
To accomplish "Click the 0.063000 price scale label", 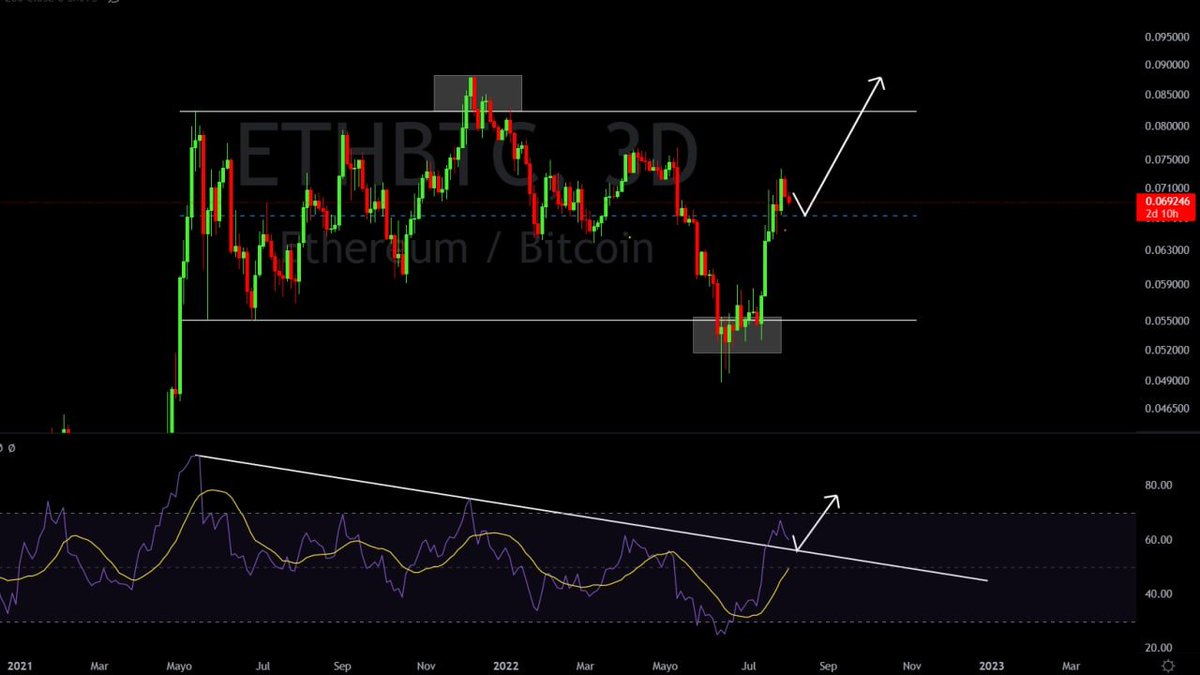I will click(x=1167, y=249).
